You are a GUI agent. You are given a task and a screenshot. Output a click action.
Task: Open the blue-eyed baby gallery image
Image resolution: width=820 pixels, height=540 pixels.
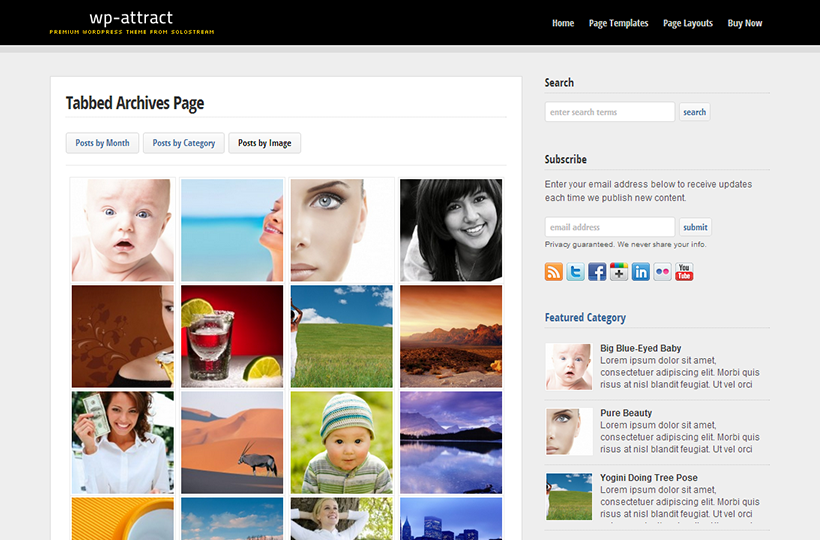click(x=123, y=230)
